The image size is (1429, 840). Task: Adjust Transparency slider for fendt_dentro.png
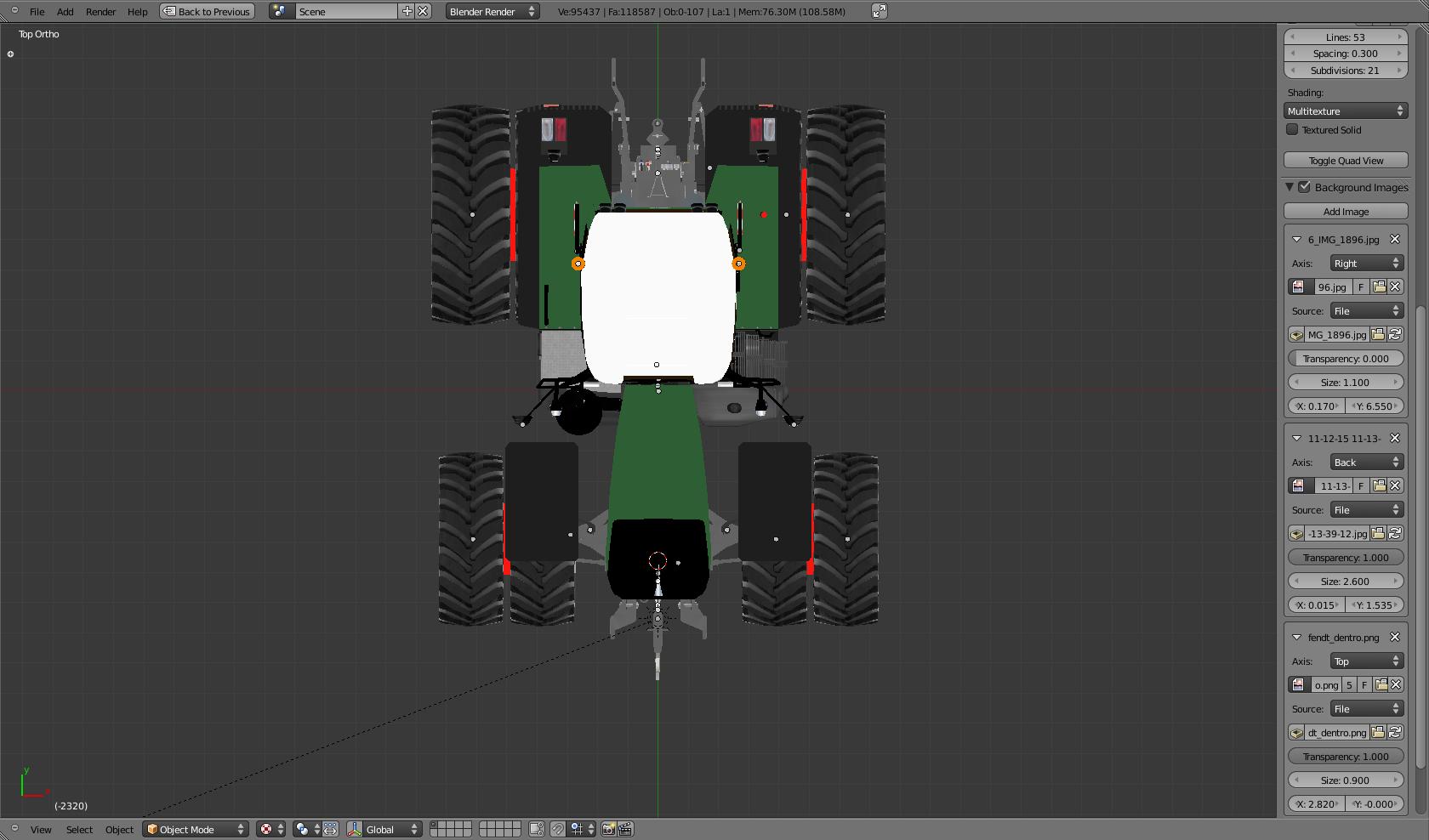1346,757
